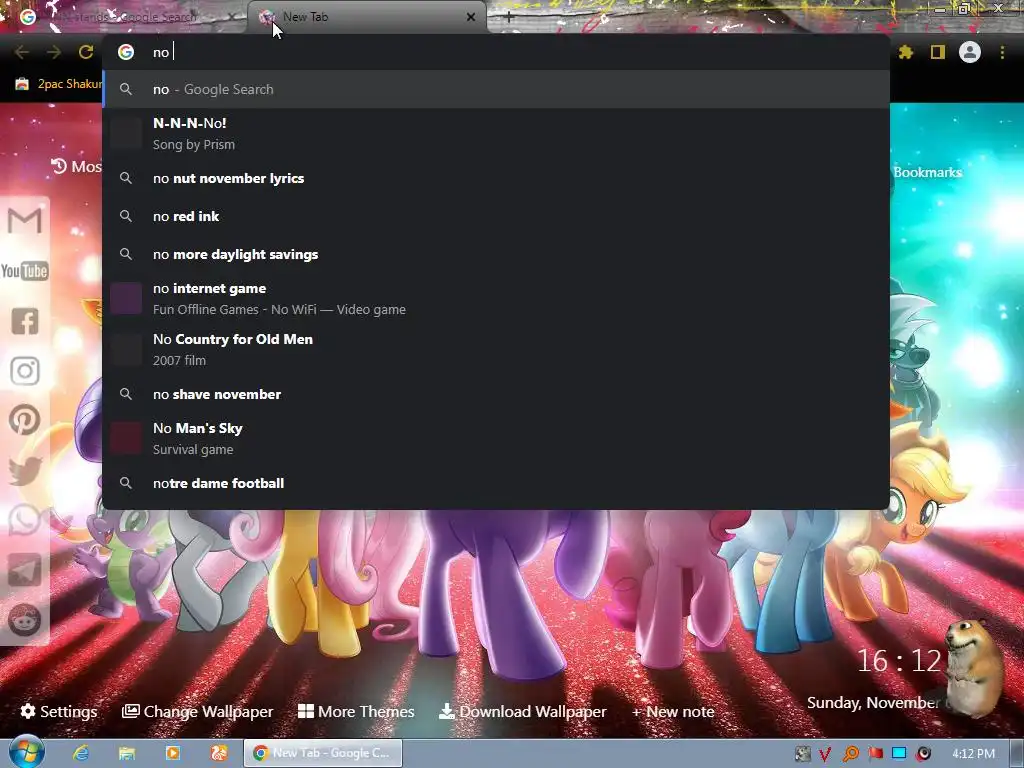
Task: Pick the 'no red ink' suggestion
Action: pos(496,216)
